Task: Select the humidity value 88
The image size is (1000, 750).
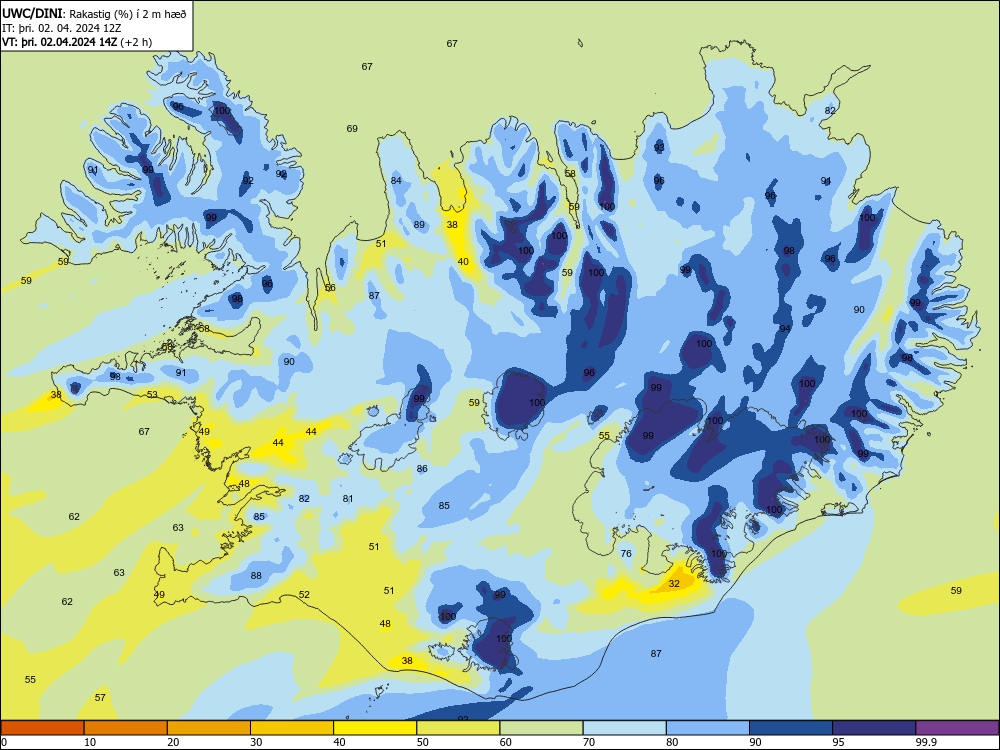Action: (x=256, y=576)
